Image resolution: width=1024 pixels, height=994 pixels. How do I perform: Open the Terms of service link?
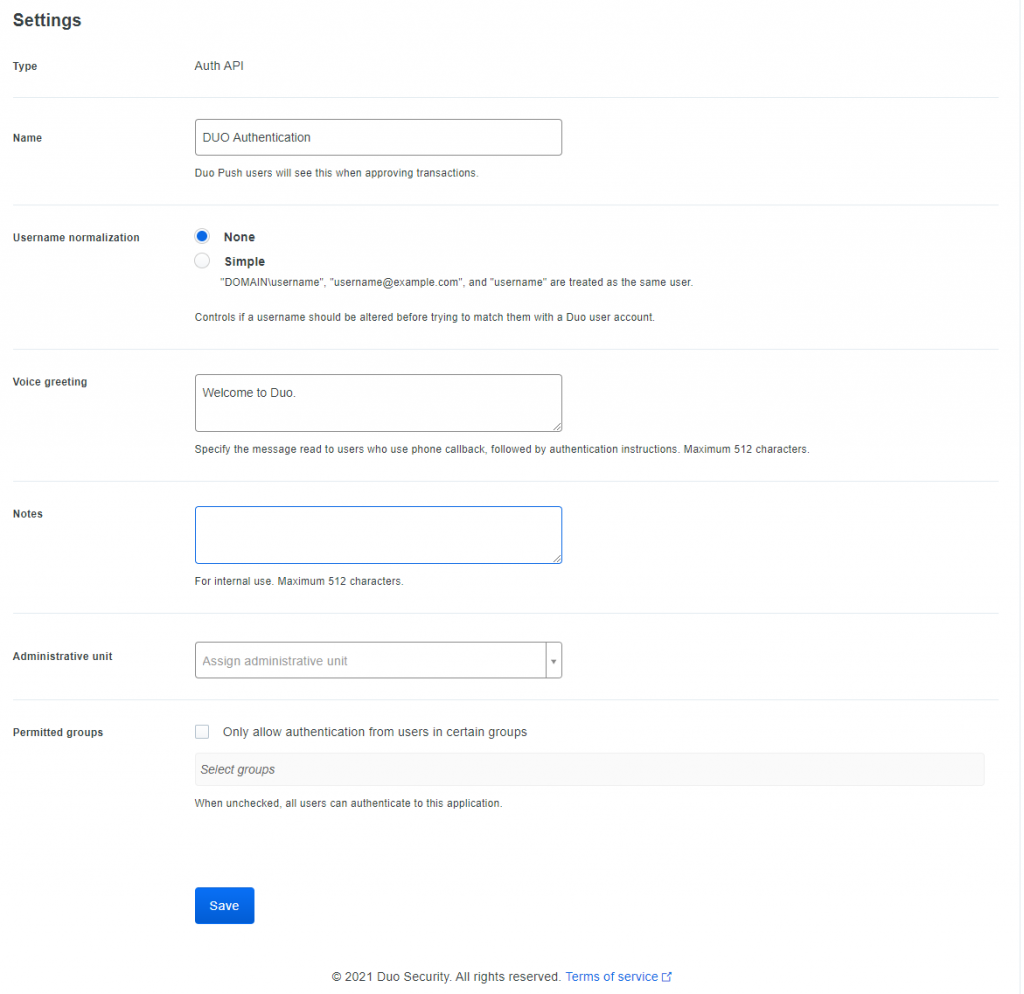coord(611,976)
